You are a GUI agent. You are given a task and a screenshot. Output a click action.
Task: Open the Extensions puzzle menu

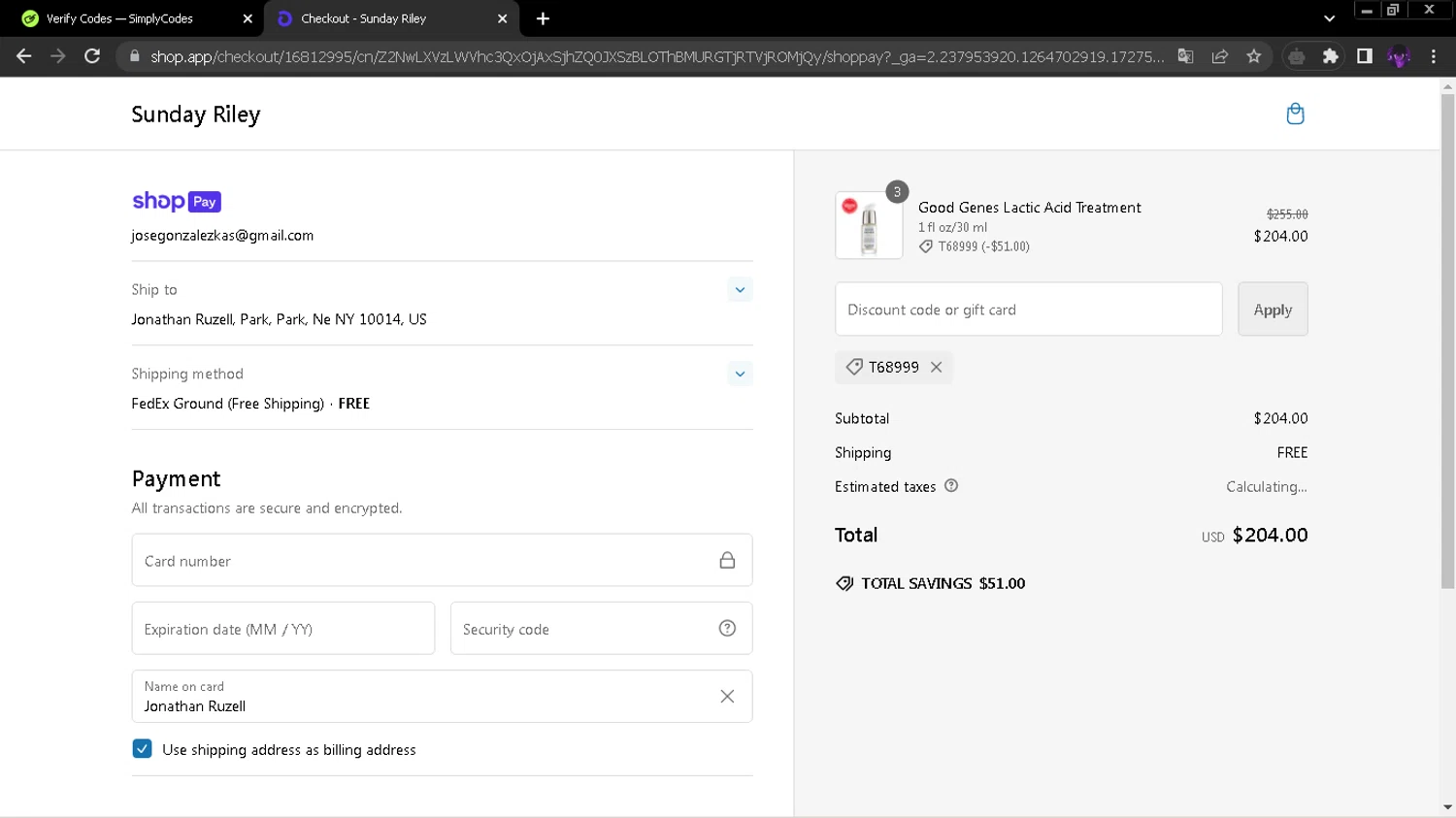pos(1331,56)
